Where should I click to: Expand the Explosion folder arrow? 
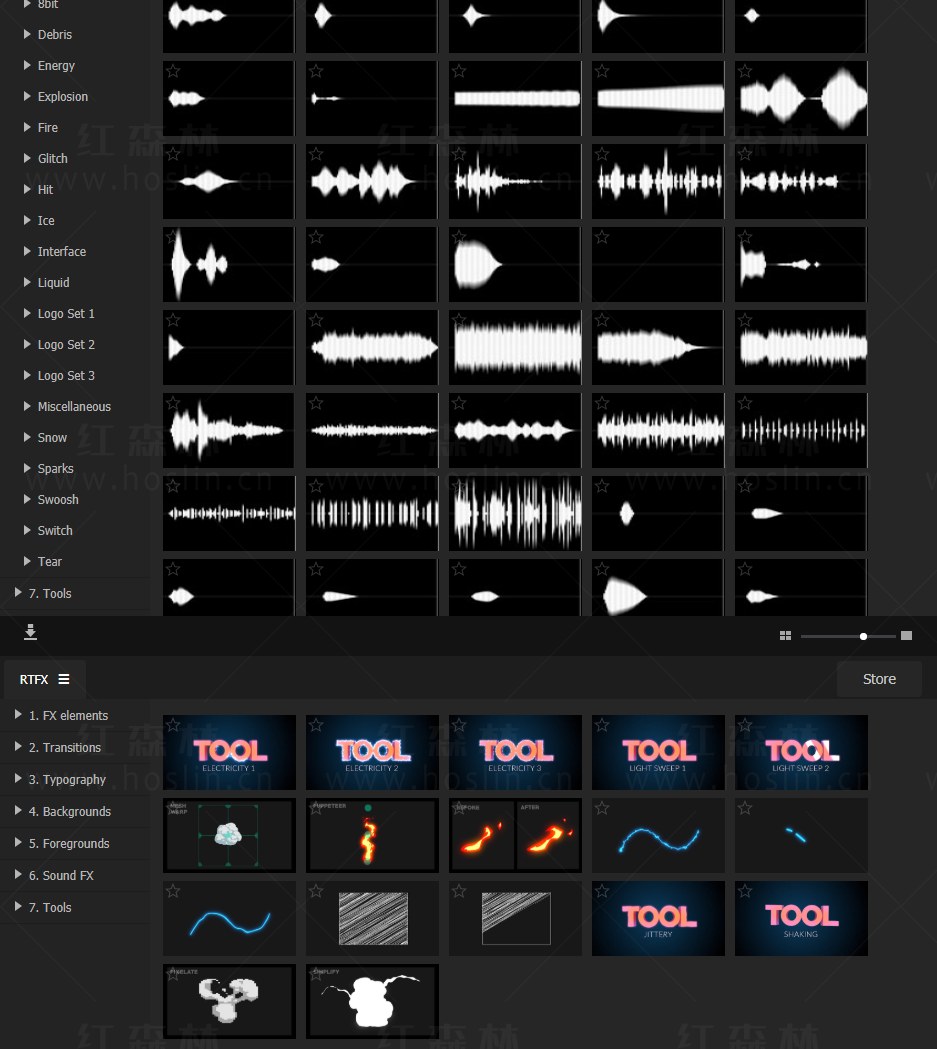(x=27, y=96)
